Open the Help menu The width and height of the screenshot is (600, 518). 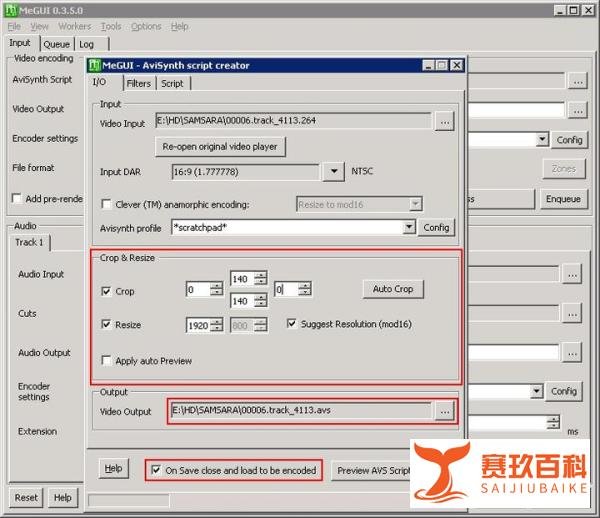point(179,26)
